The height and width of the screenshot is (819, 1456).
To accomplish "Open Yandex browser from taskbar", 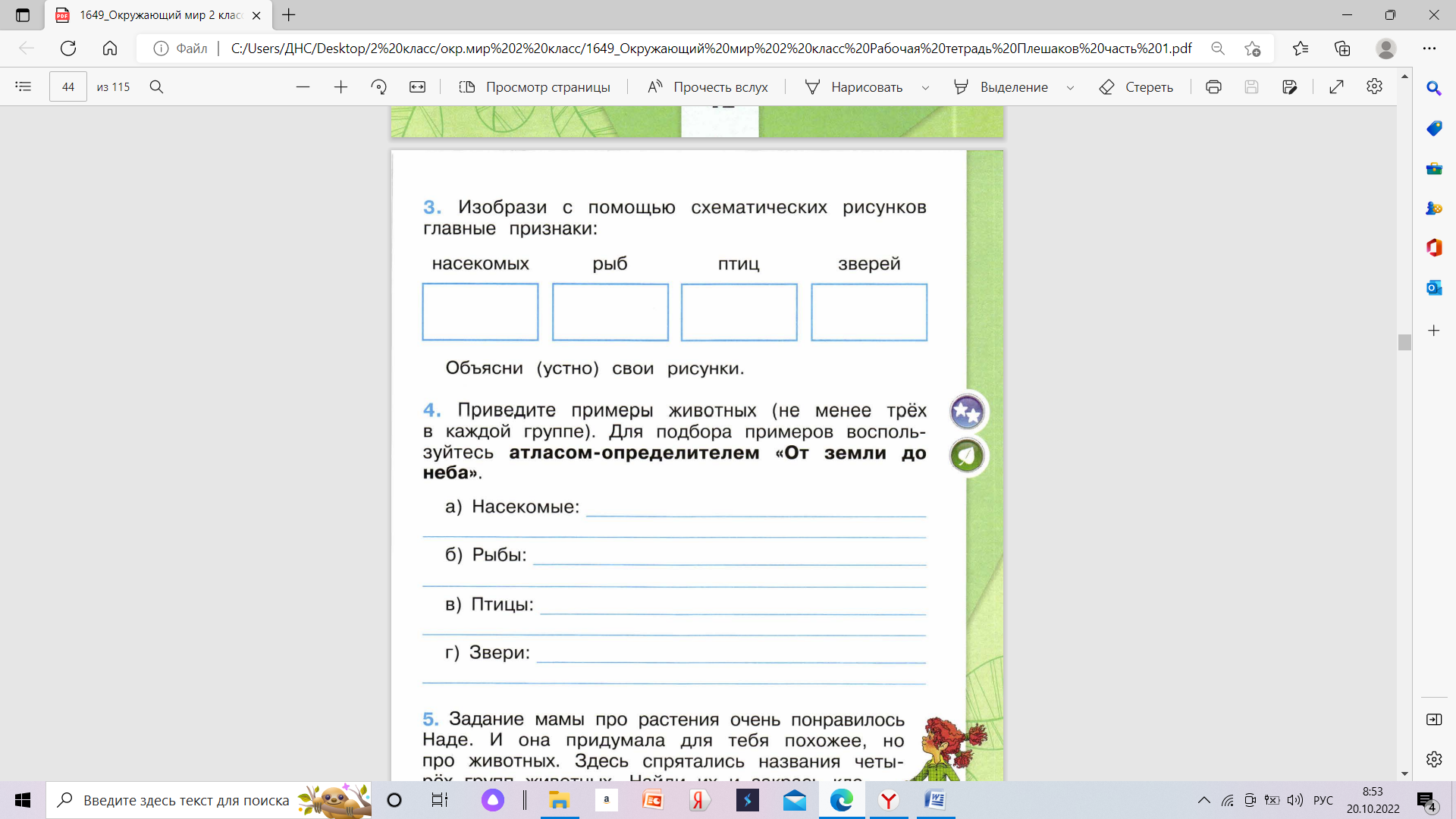I will point(889,800).
